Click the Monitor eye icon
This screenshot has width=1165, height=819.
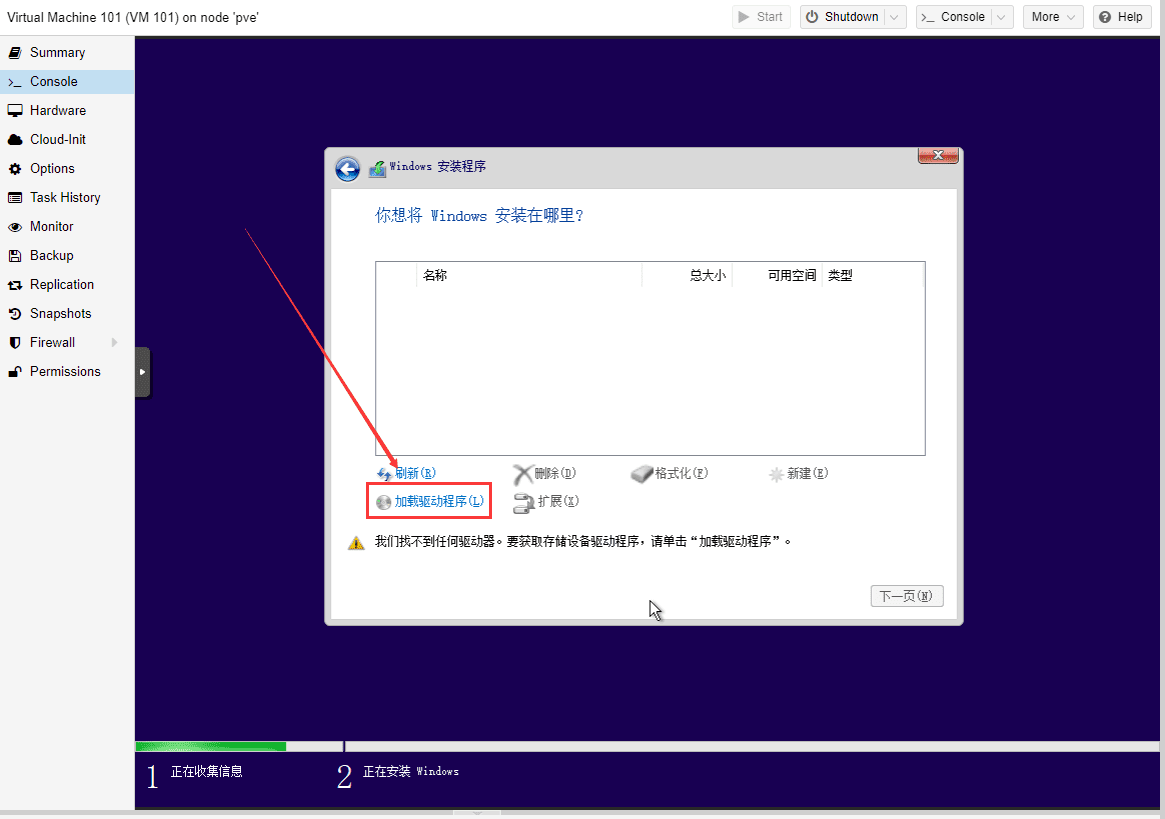pyautogui.click(x=15, y=227)
